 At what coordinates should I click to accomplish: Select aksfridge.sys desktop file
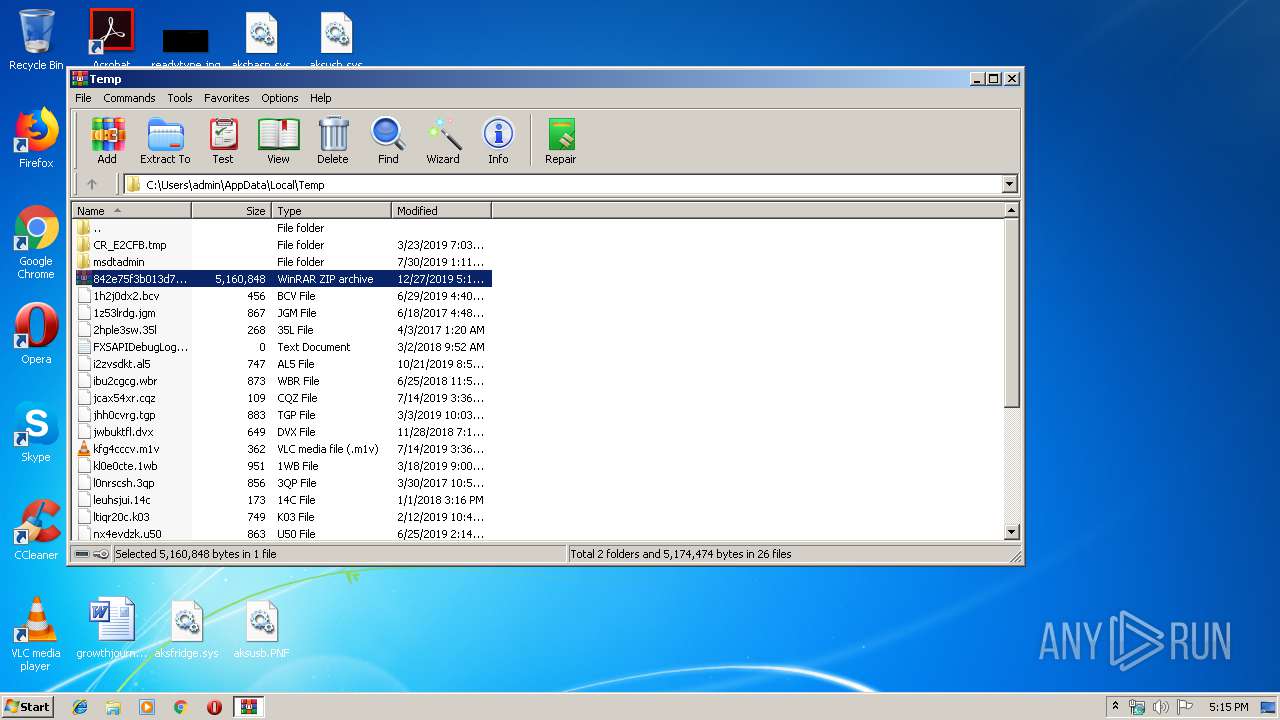click(x=187, y=630)
